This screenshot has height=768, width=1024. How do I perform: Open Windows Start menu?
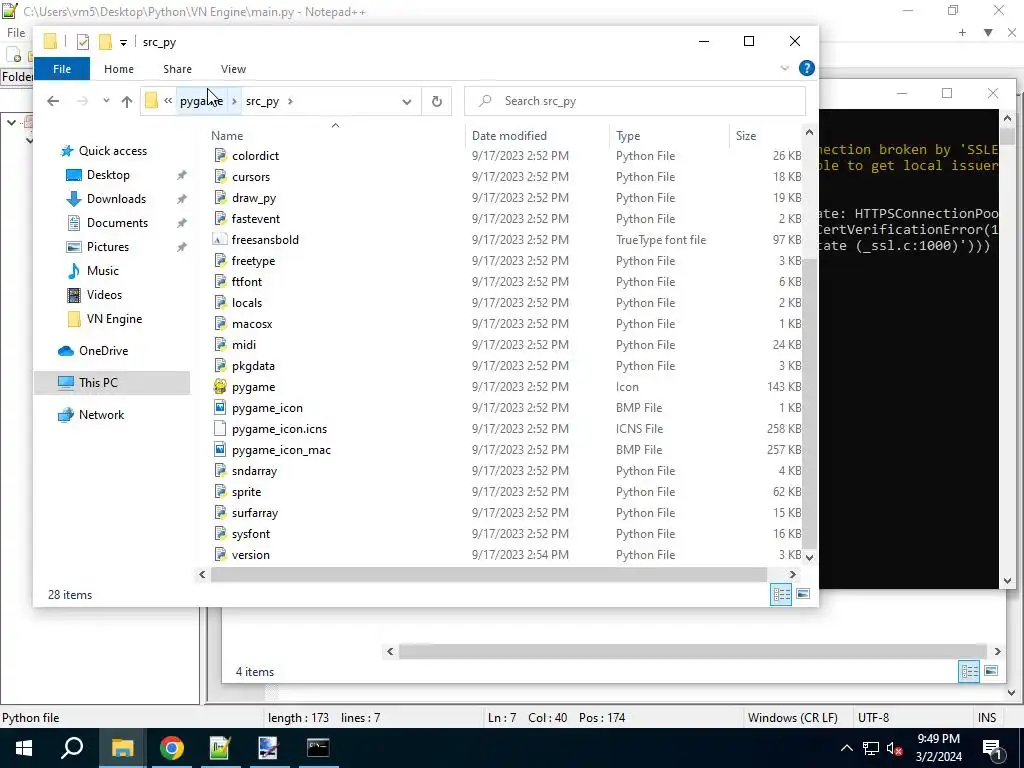24,748
